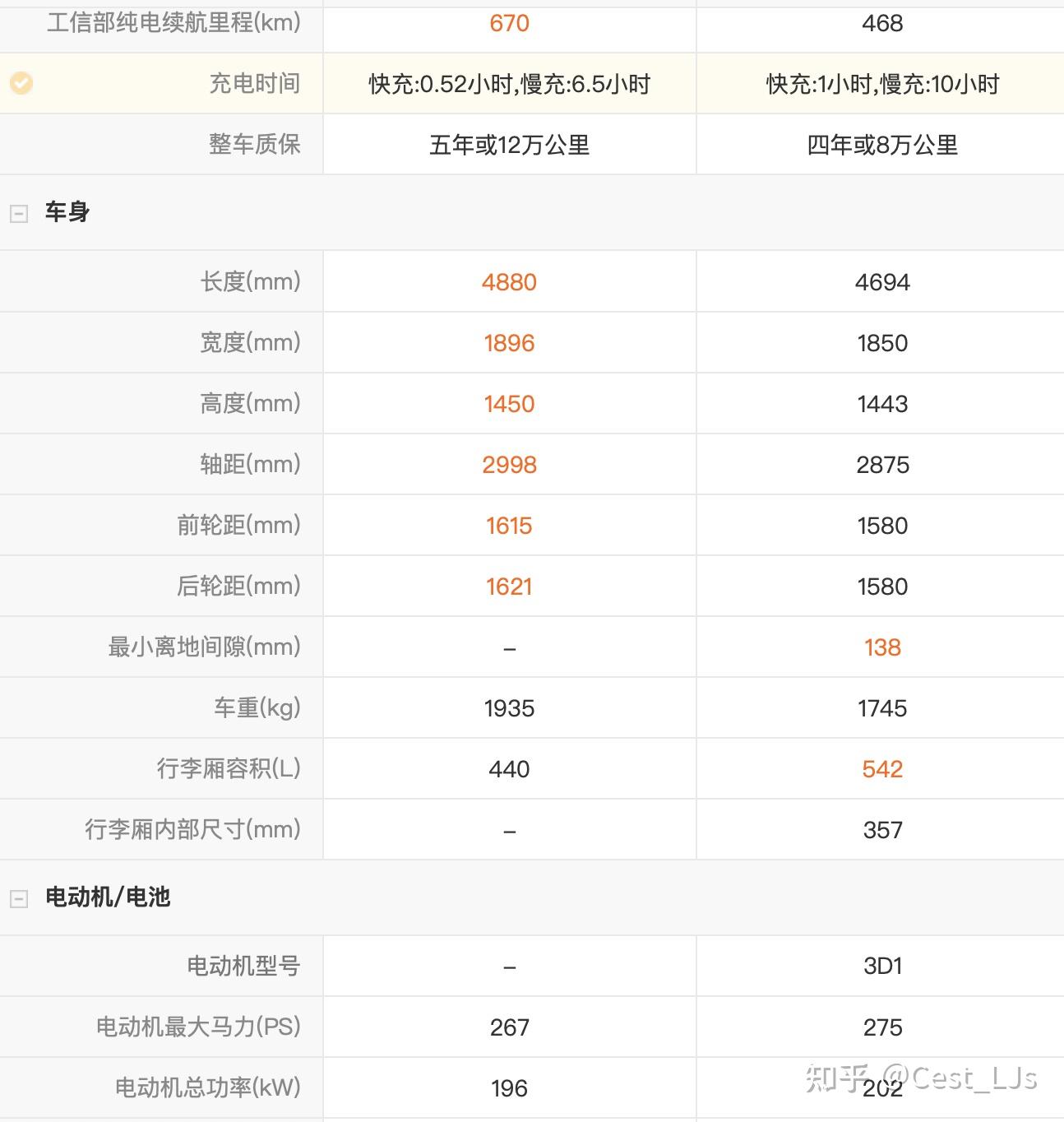This screenshot has width=1064, height=1122.
Task: Click the 行李厢容积(L) label
Action: [229, 768]
